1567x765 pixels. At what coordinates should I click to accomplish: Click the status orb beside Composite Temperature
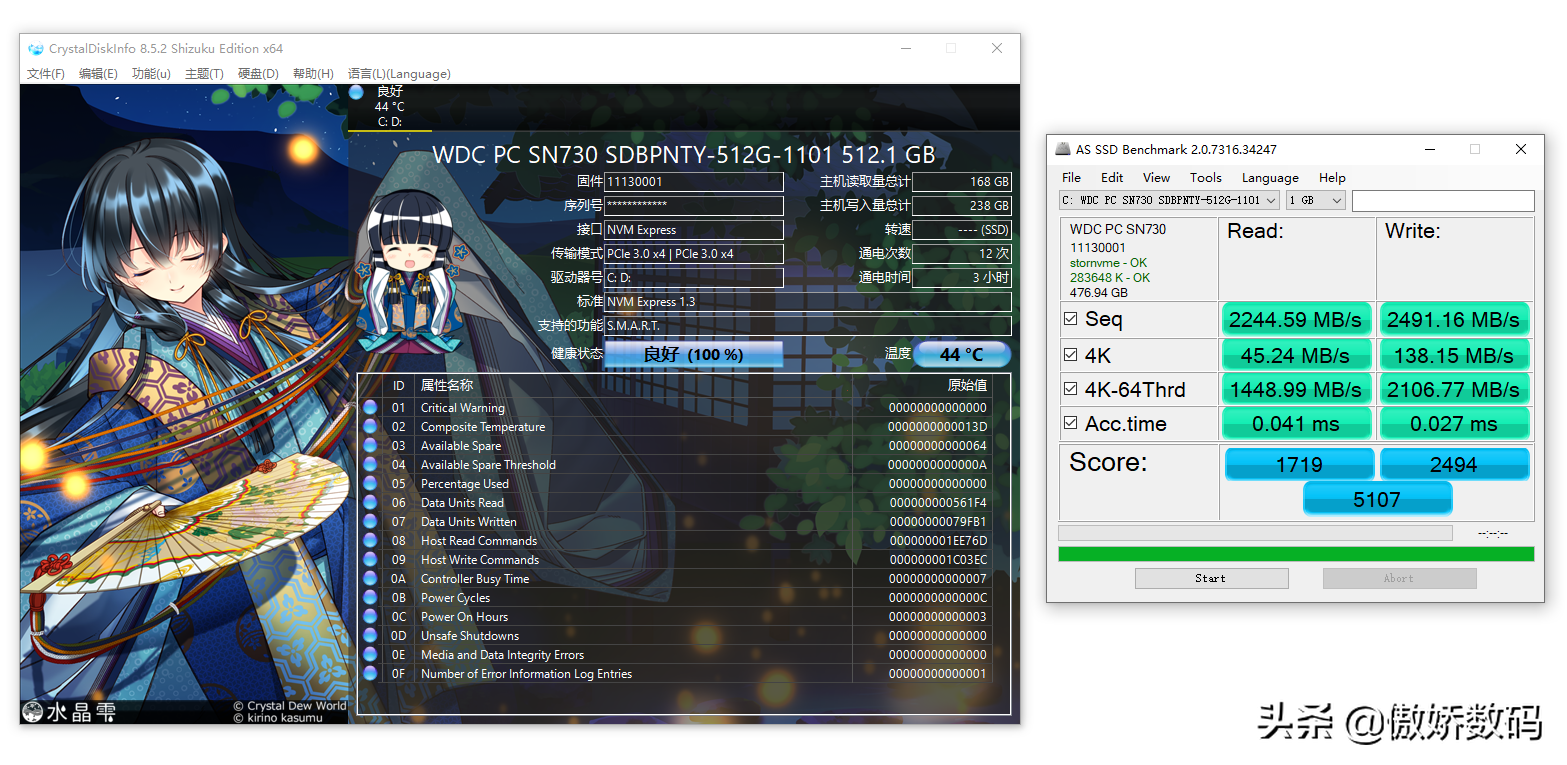pyautogui.click(x=370, y=427)
